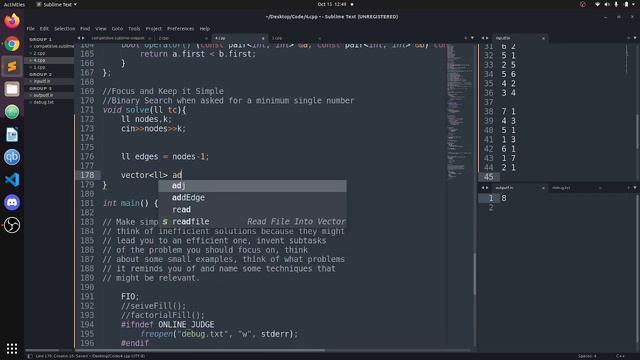Open the File menu
This screenshot has height=360, width=640.
tap(31, 29)
